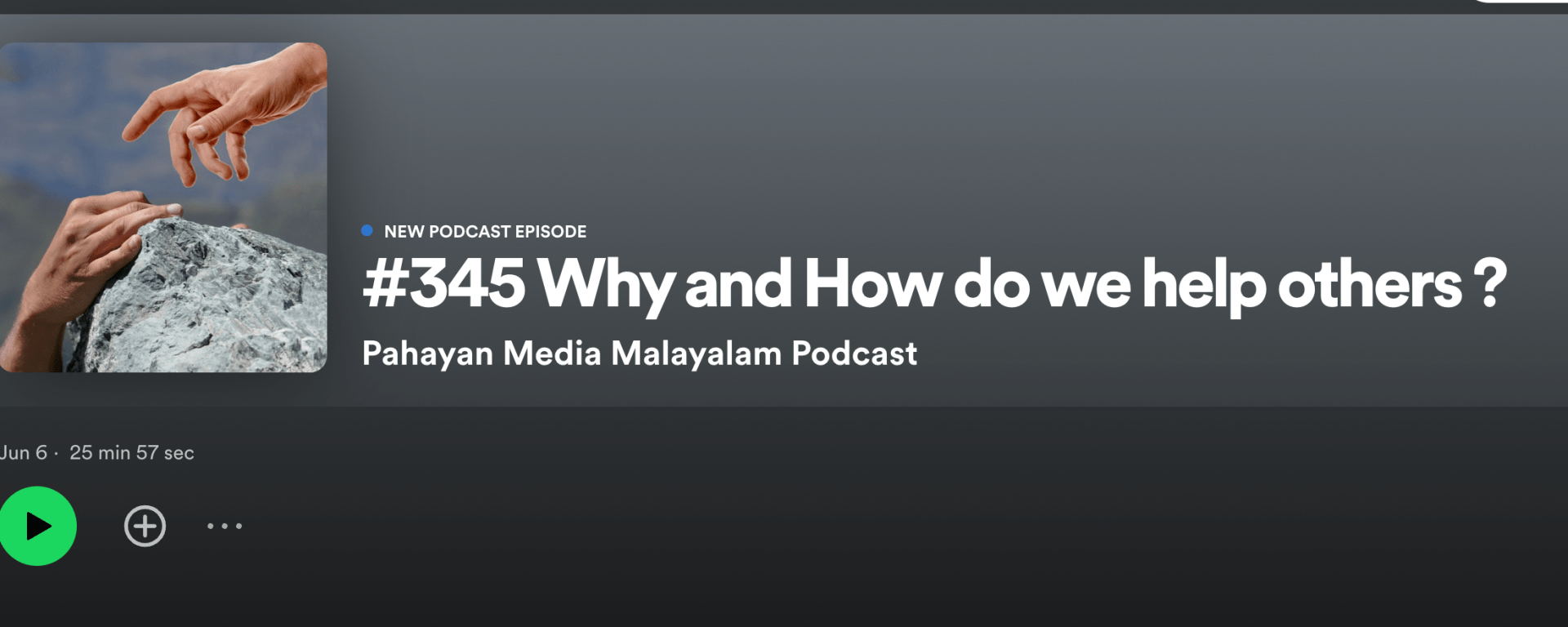The height and width of the screenshot is (627, 1568).
Task: Open the three-dot more options menu
Action: pos(225,526)
